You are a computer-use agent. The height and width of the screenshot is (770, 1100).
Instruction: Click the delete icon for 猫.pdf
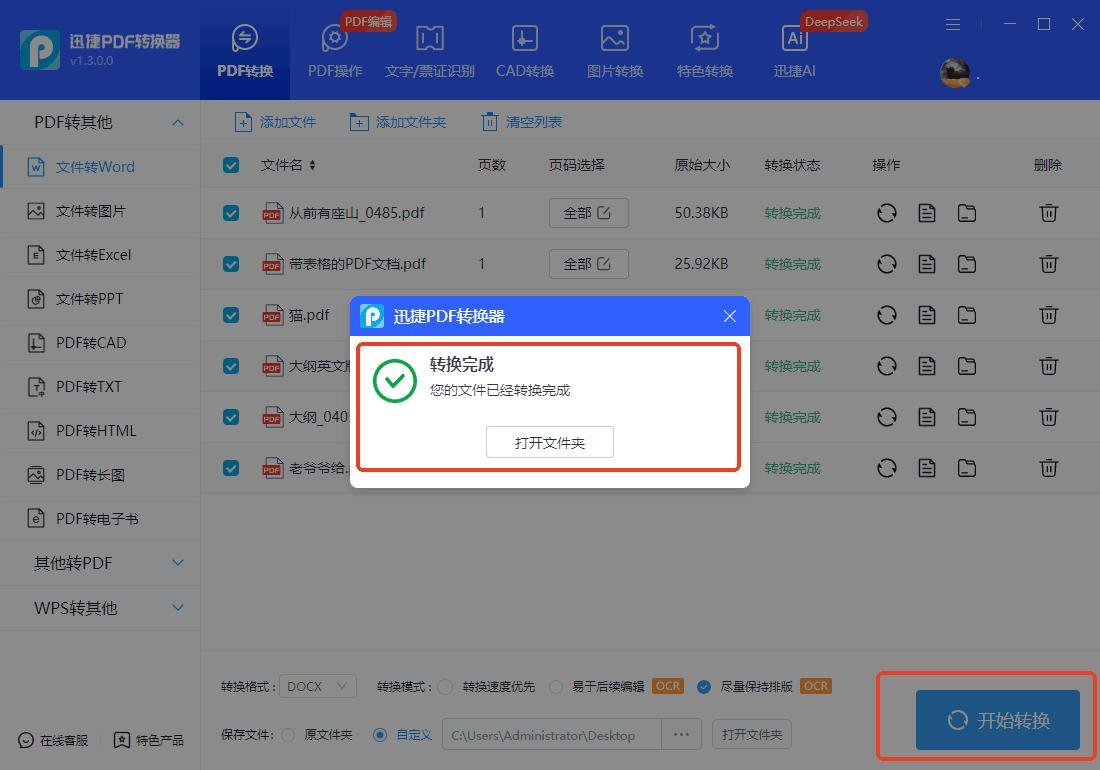[1048, 315]
